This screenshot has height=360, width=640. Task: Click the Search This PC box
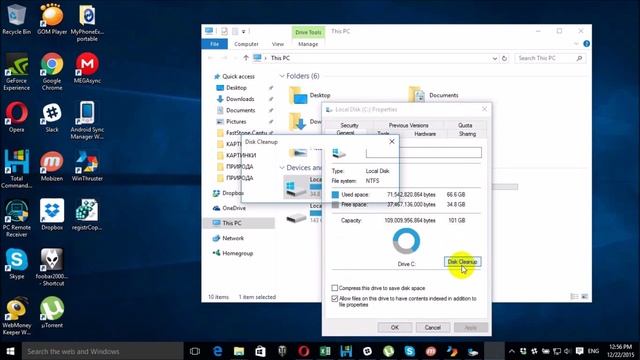click(550, 58)
